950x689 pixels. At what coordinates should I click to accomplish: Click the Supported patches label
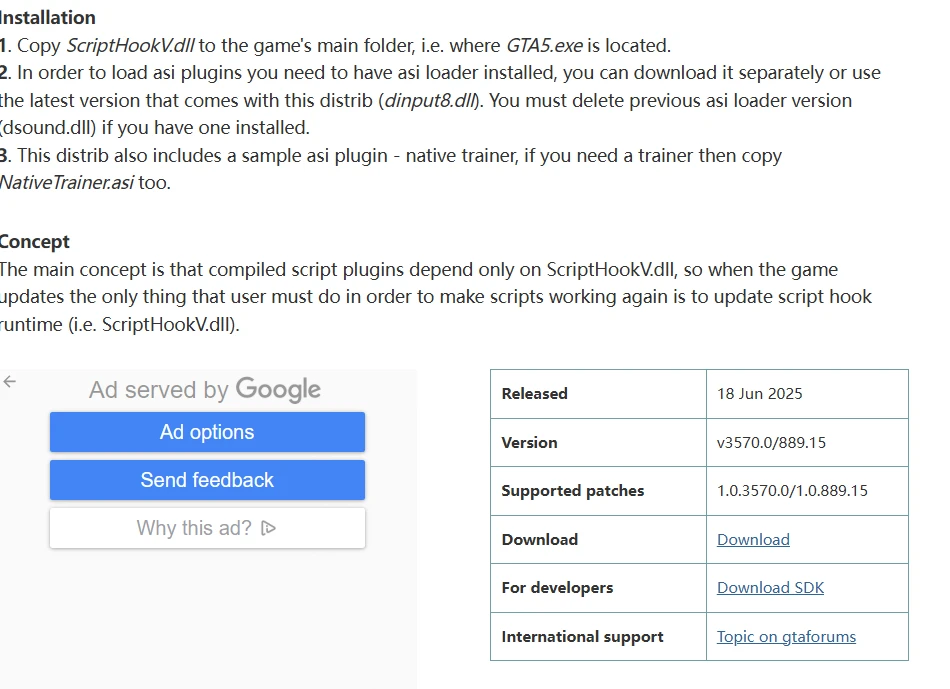coord(572,490)
